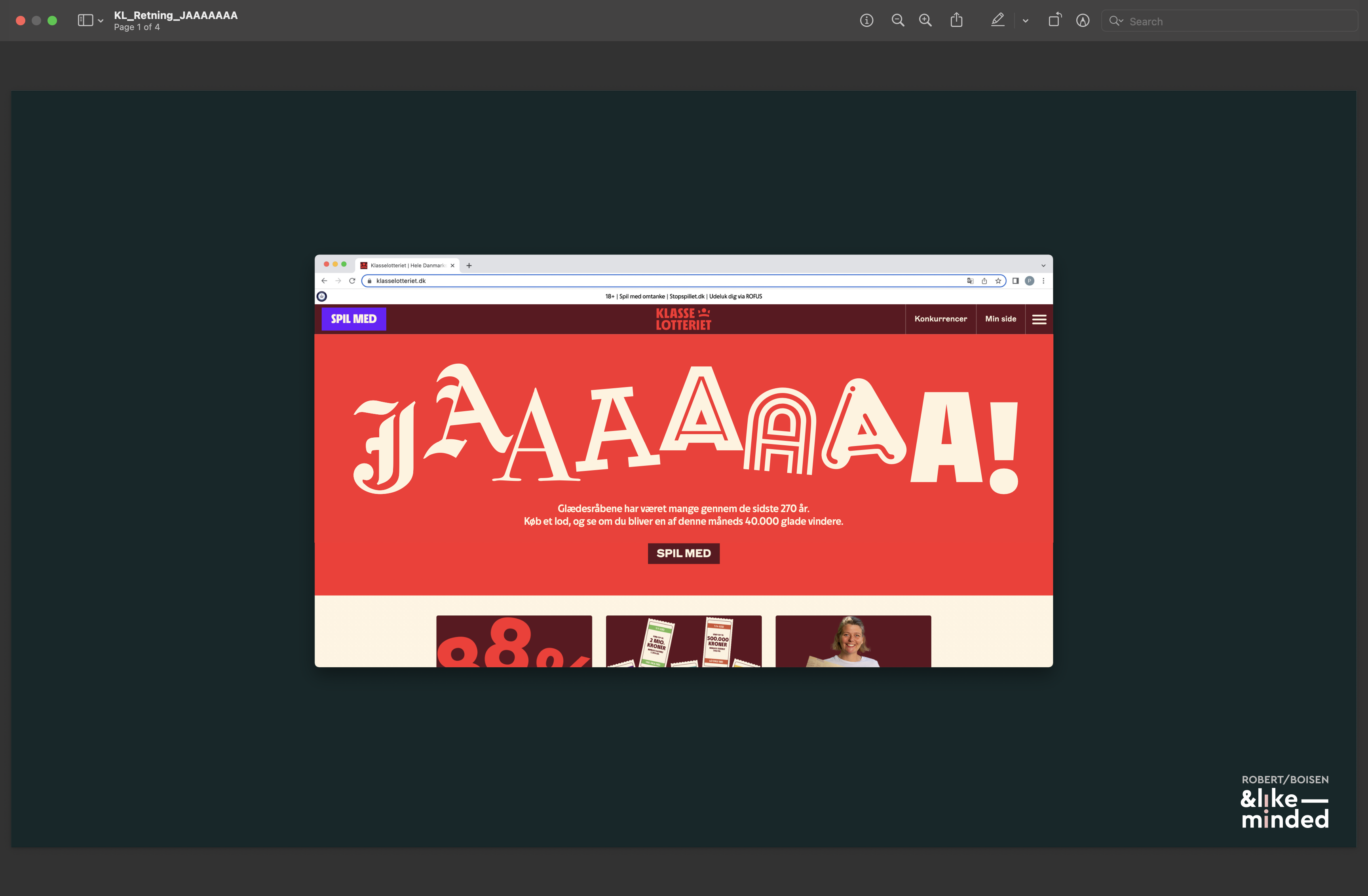Click the Zoom In magnifier
Screen dimensions: 1368x896
[x=925, y=21]
